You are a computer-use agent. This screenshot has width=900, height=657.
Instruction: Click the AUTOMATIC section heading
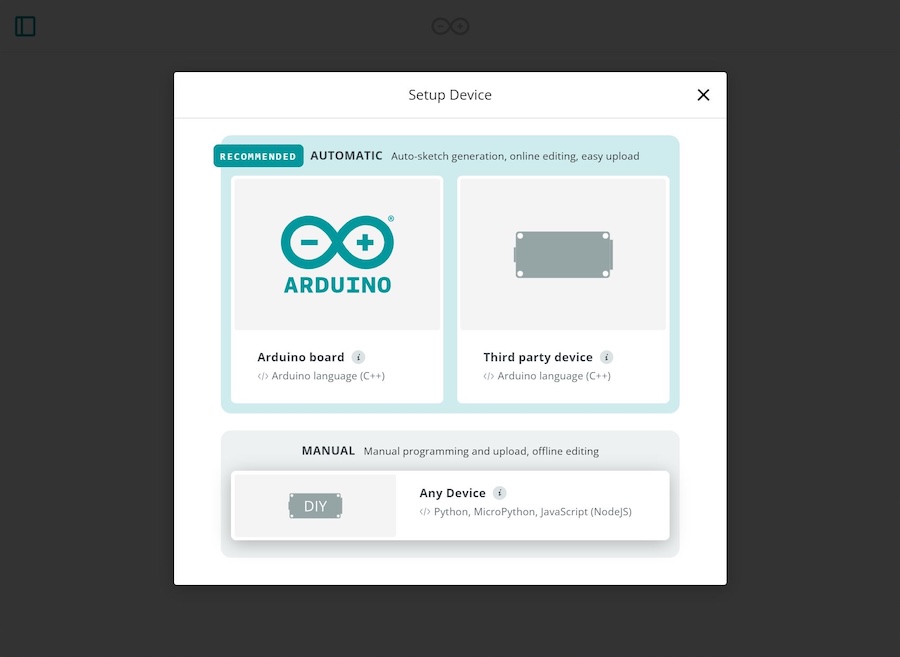(346, 156)
